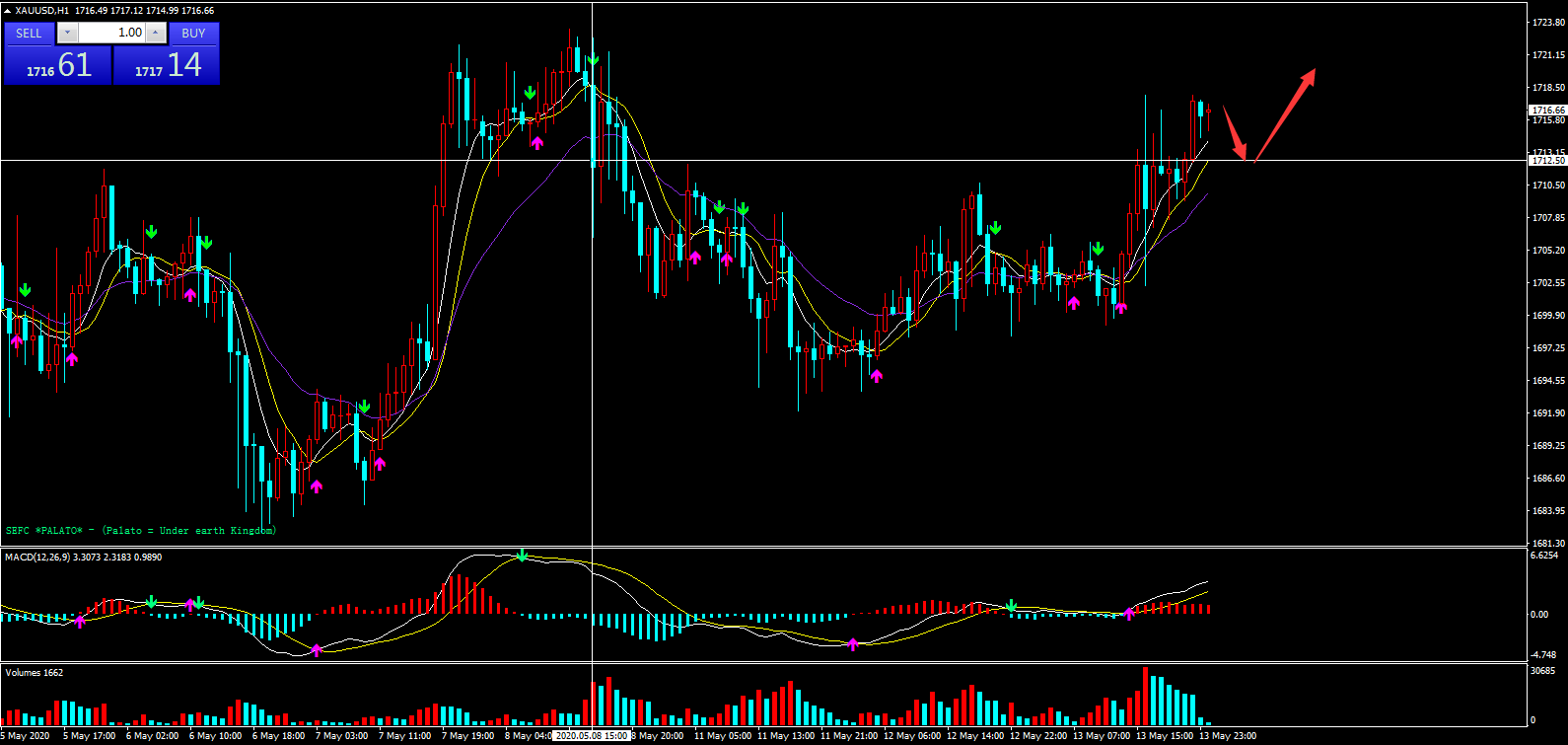The width and height of the screenshot is (1568, 745).
Task: Increase trade volume with the up arrow
Action: click(x=155, y=33)
